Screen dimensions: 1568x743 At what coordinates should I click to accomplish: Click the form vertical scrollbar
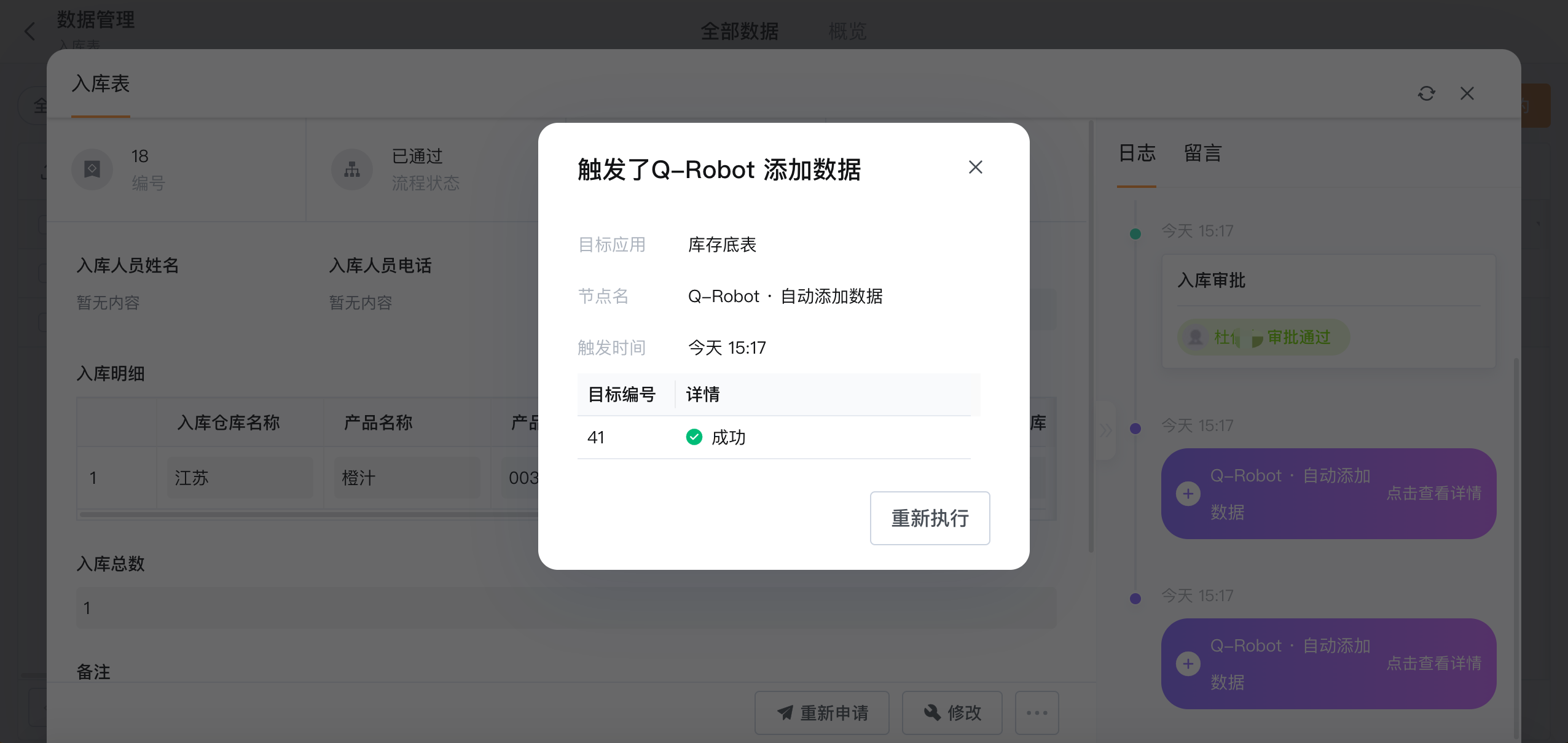[1091, 336]
